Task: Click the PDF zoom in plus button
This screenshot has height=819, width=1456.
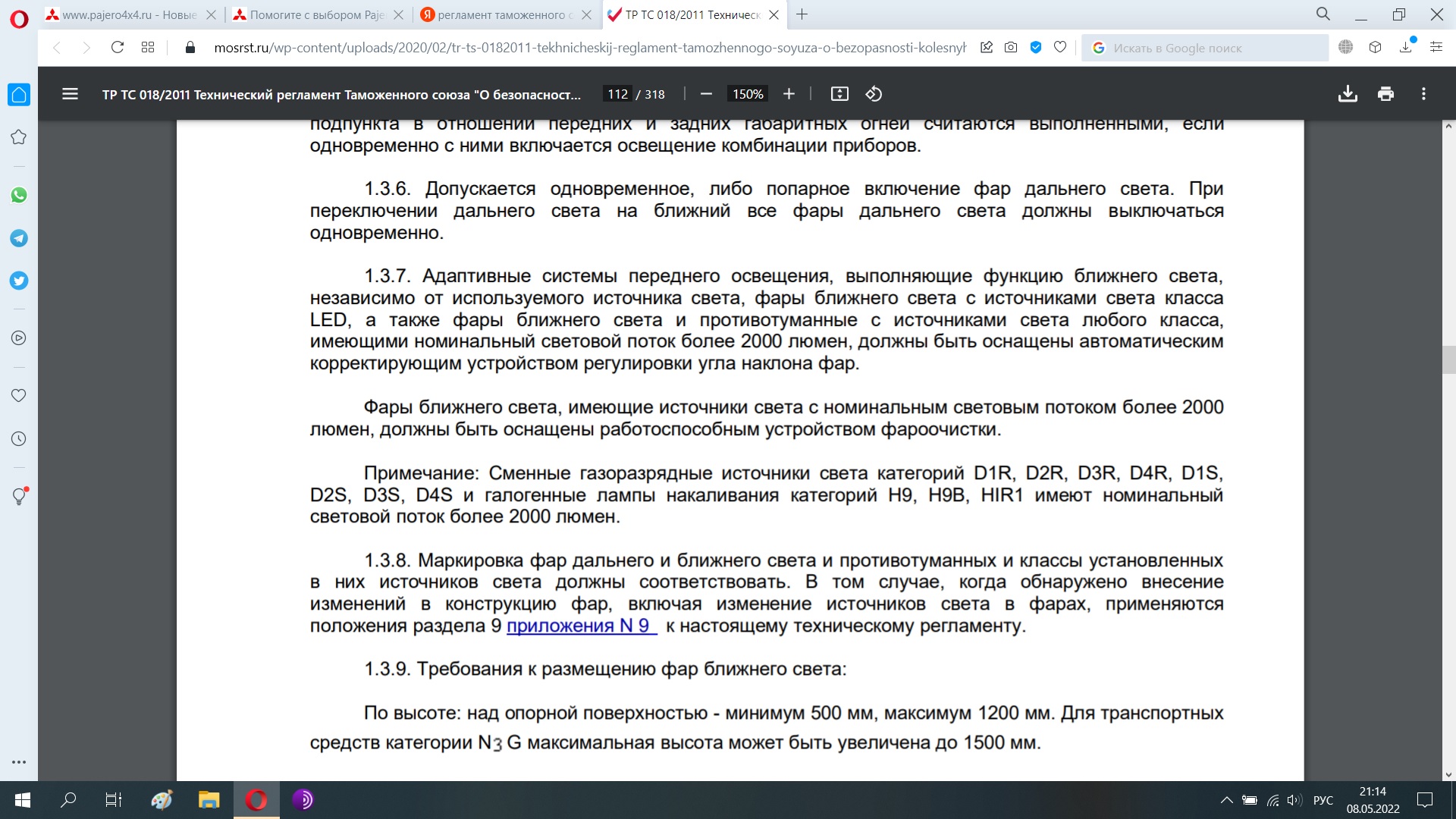Action: 789,94
